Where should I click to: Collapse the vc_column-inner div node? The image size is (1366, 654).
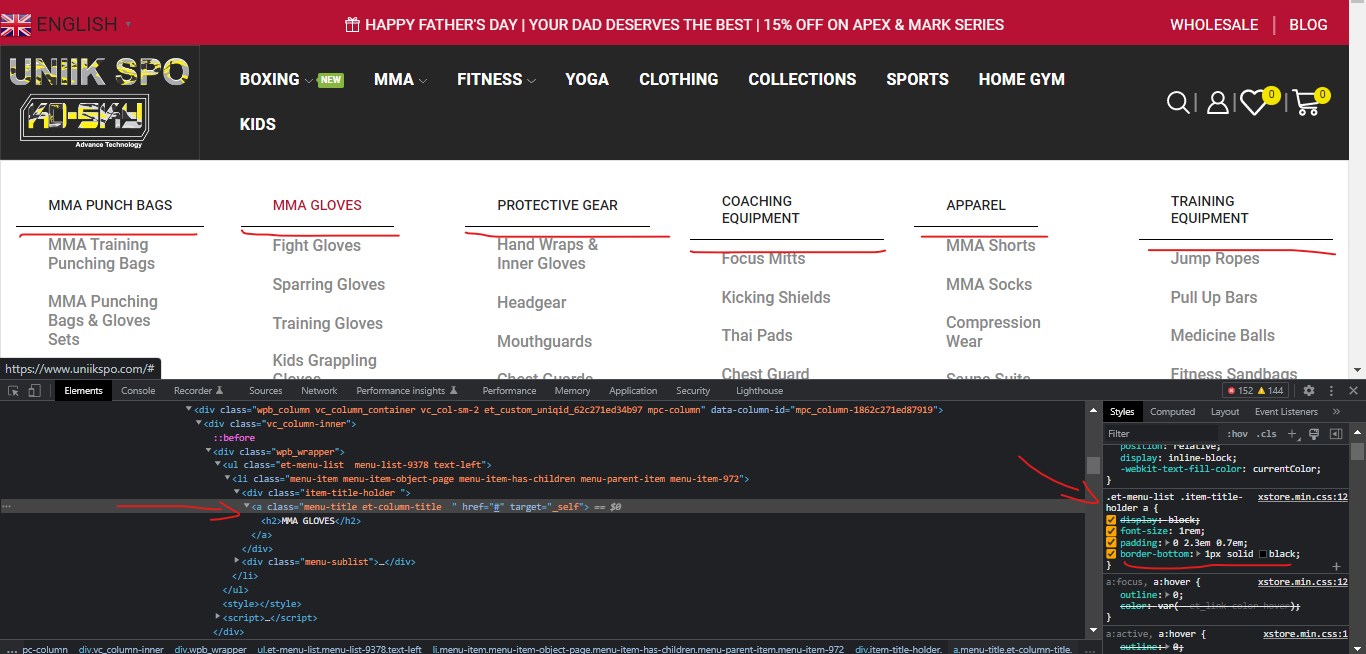tap(198, 424)
